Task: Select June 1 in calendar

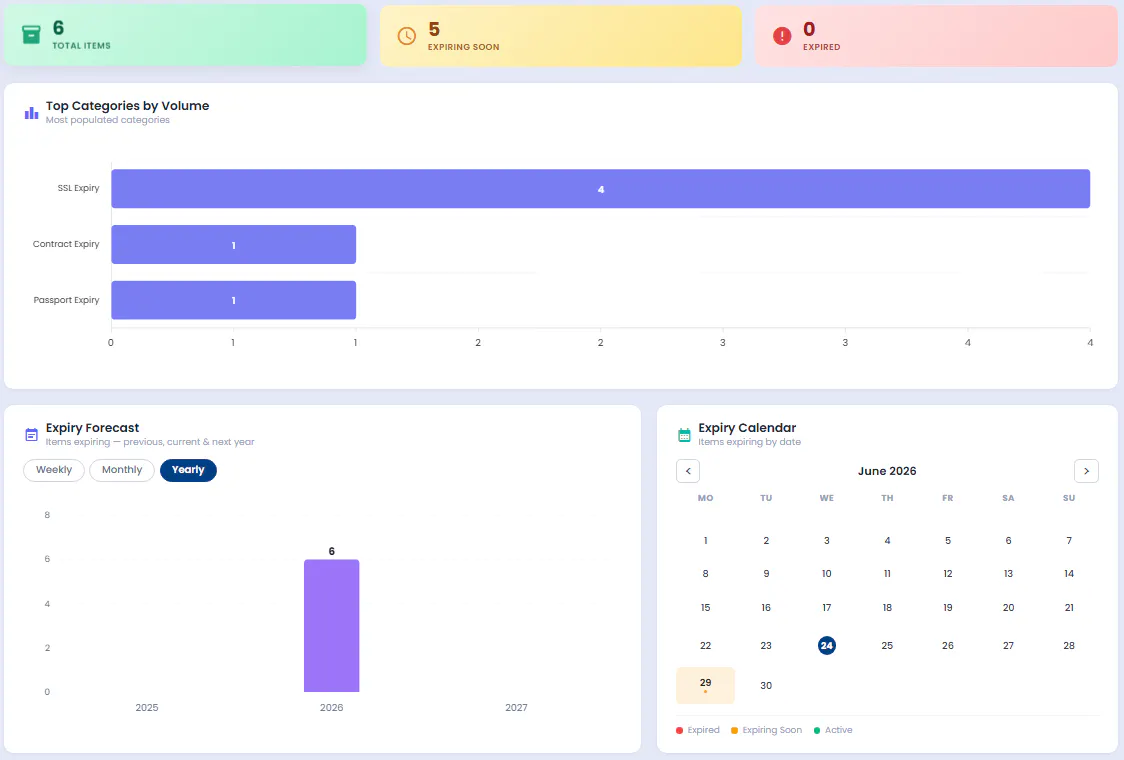Action: pyautogui.click(x=705, y=541)
